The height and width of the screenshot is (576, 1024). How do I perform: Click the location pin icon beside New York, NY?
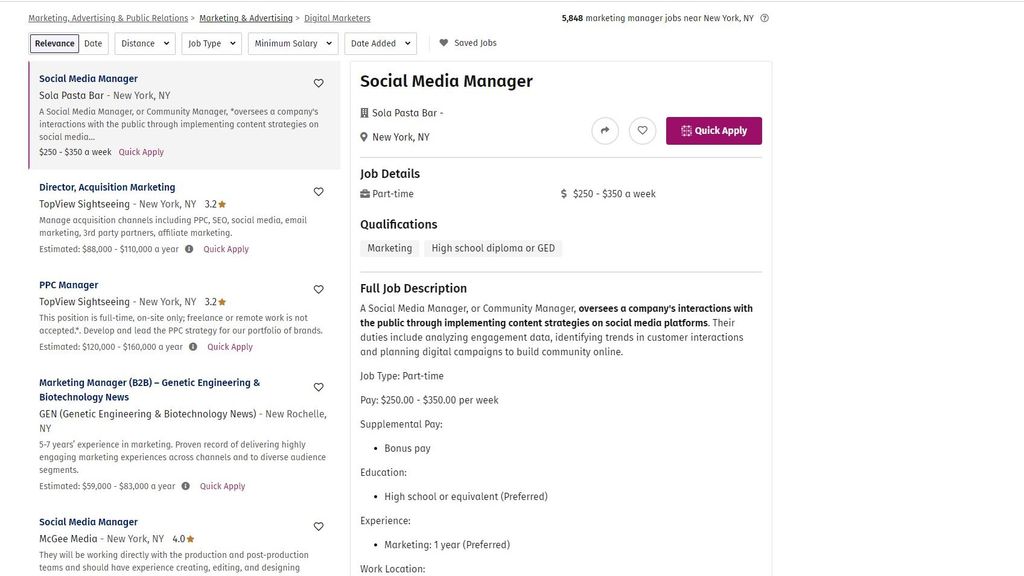coord(364,136)
